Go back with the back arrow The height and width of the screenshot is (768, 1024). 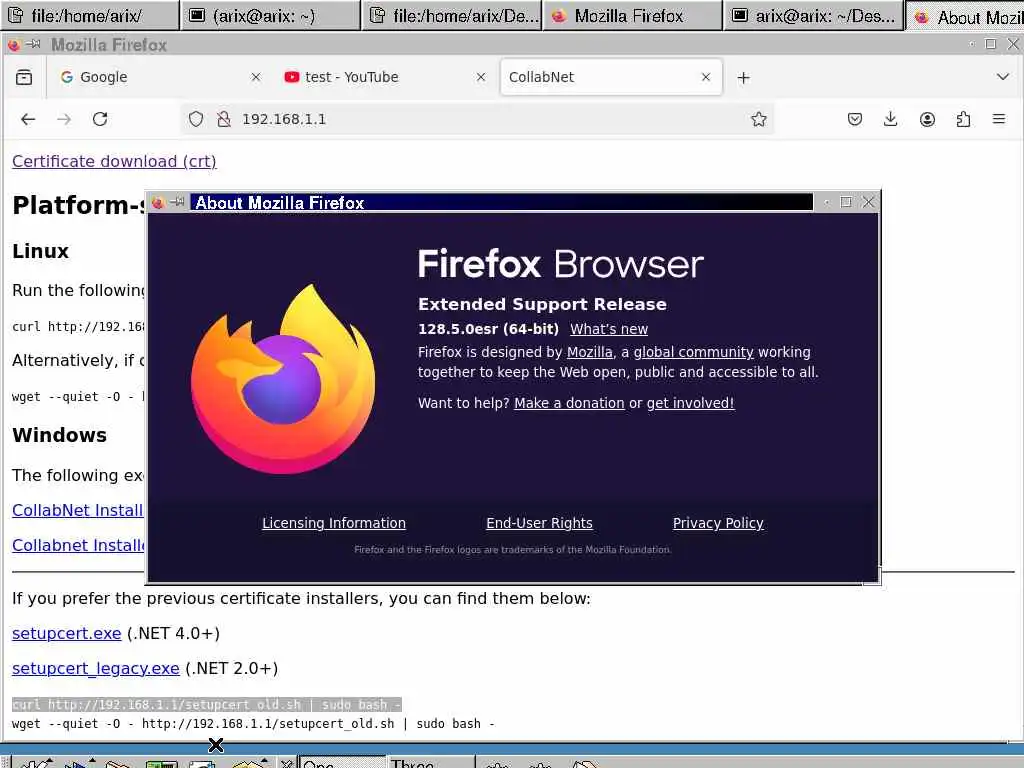click(28, 119)
